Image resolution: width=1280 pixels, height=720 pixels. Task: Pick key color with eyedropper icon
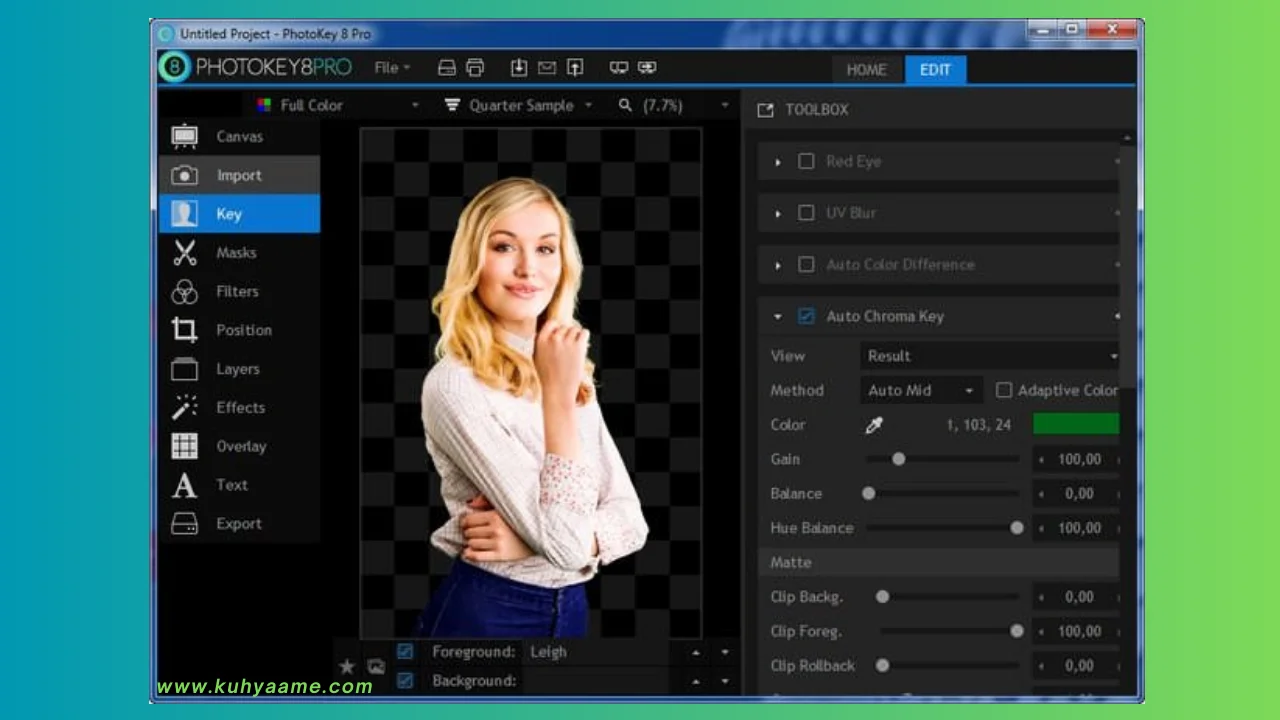point(874,425)
